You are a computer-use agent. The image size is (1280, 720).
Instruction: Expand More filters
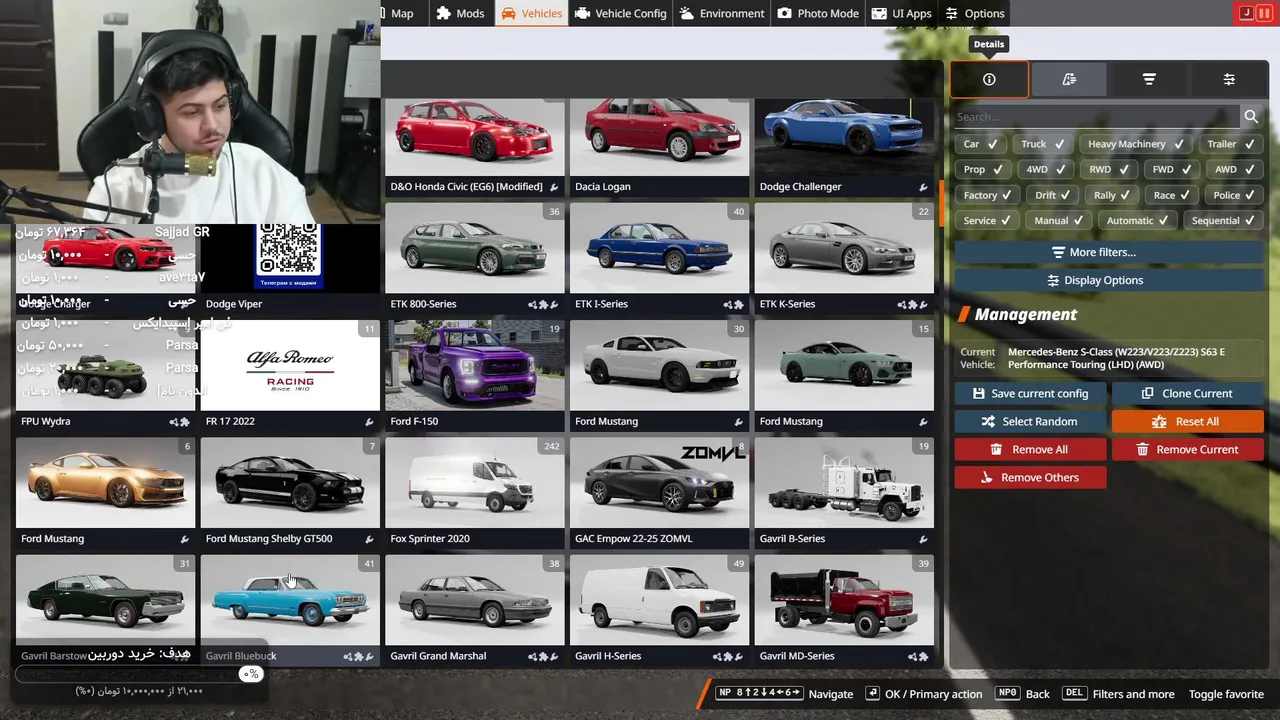(x=1108, y=252)
